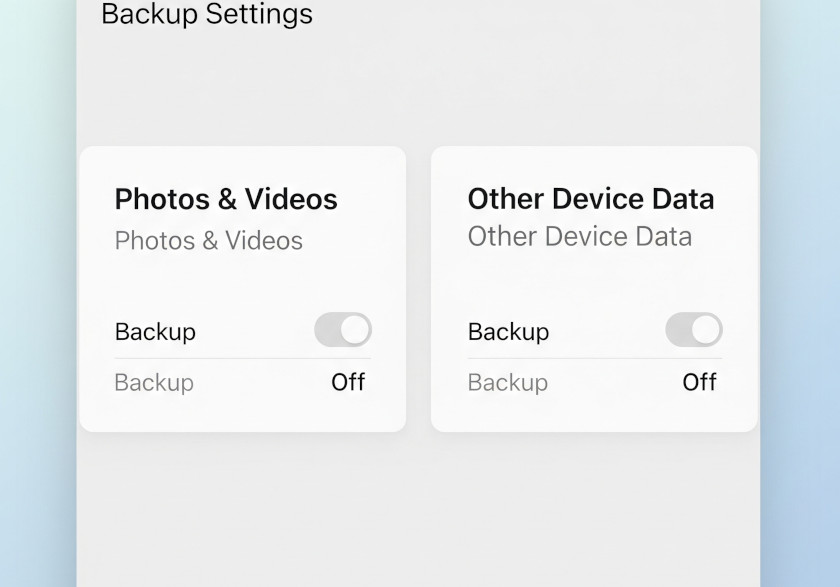This screenshot has width=840, height=587.
Task: Select the bold Photos & Videos title
Action: 226,199
